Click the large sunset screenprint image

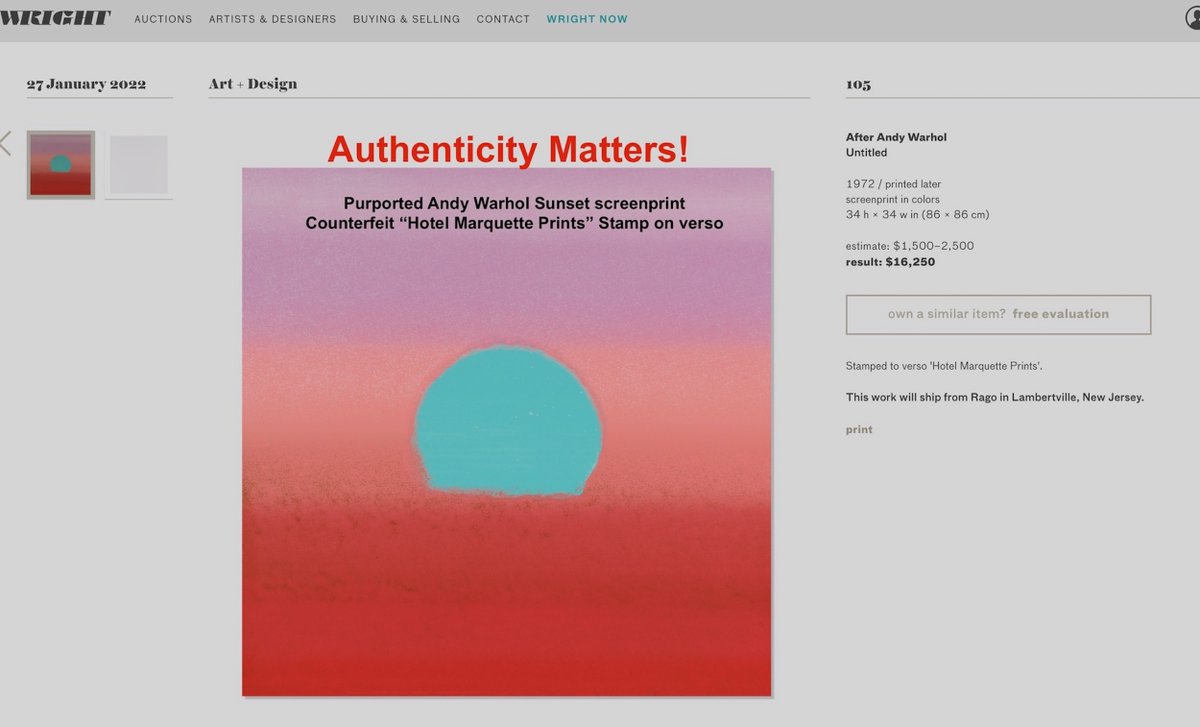506,431
